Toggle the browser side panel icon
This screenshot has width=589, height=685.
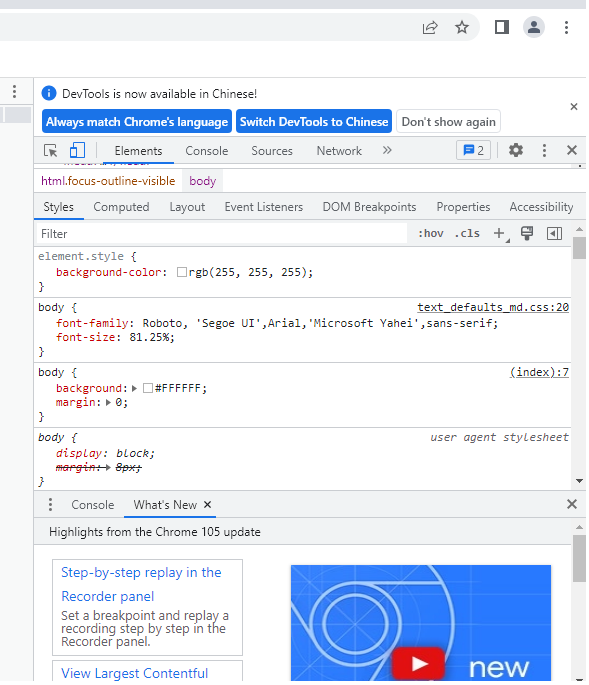click(x=502, y=28)
